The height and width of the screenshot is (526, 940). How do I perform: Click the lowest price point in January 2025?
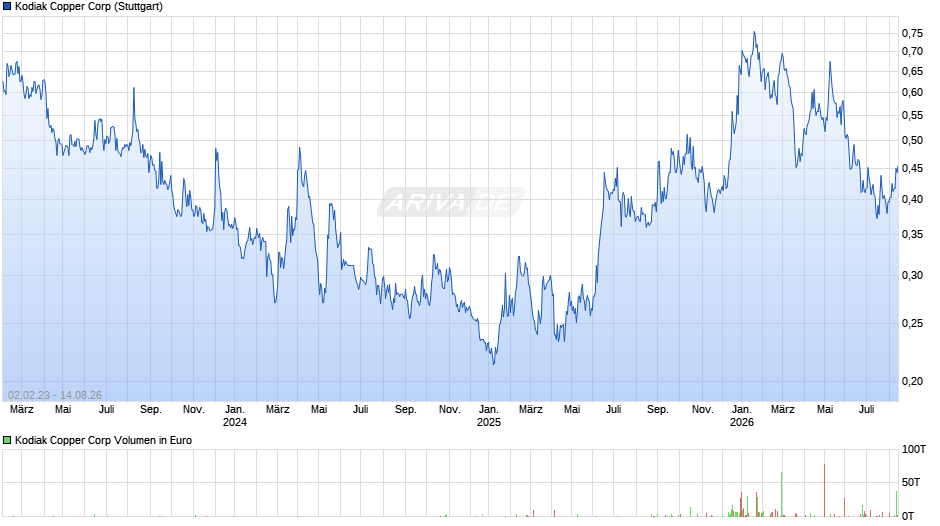coord(493,363)
